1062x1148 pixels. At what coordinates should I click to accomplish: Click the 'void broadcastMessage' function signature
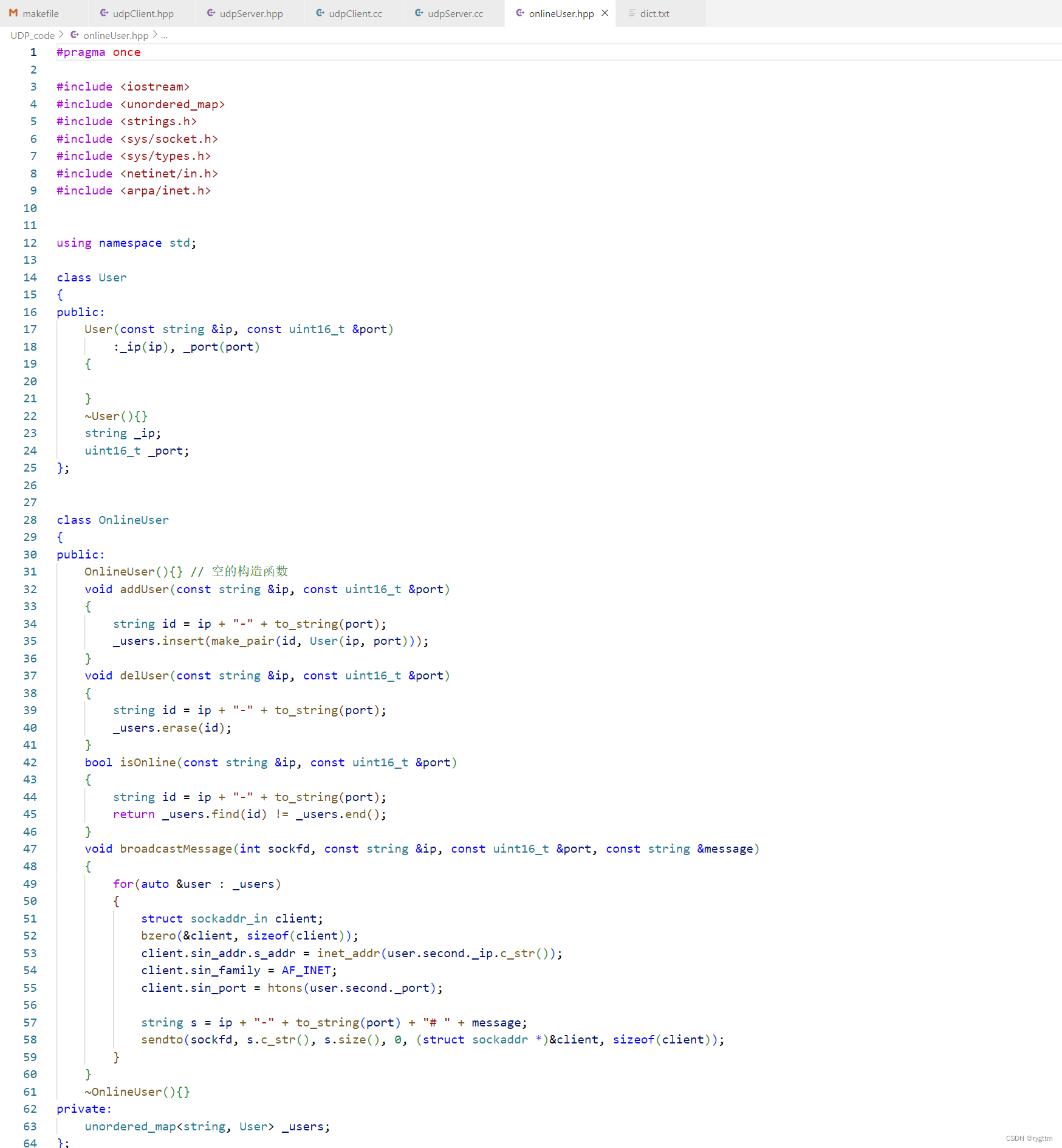(422, 849)
